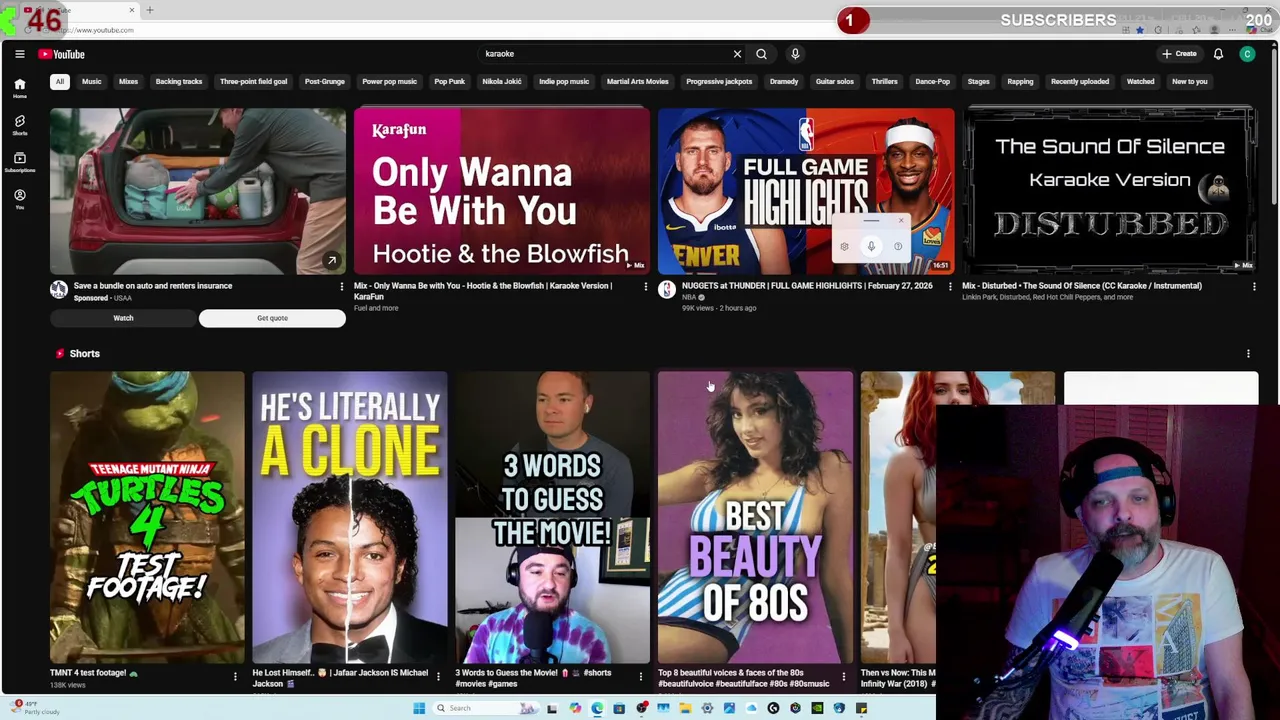Open more options for USAA ad

click(342, 287)
